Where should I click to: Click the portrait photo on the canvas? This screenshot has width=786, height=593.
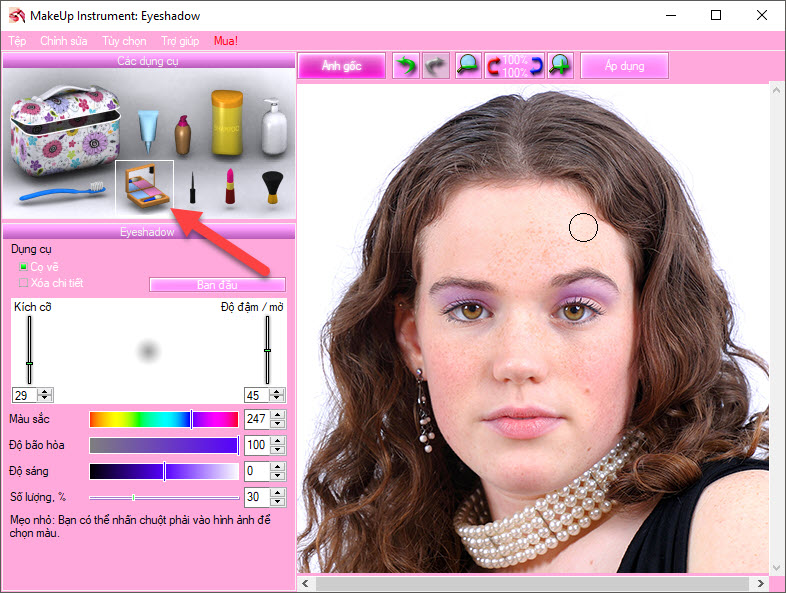tap(533, 328)
